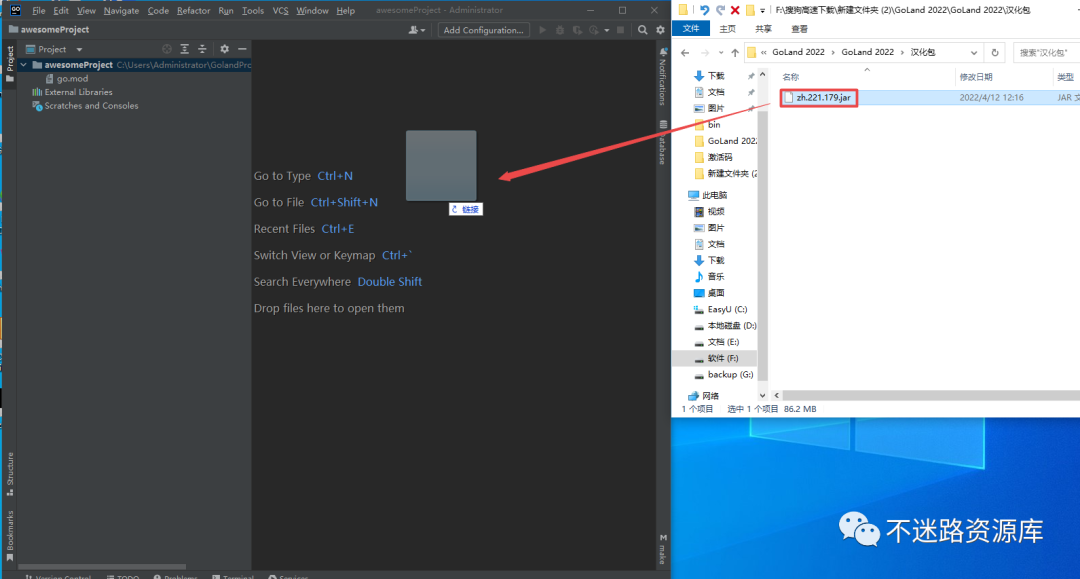Sort by the 修改日期 column header
Image resolution: width=1080 pixels, height=579 pixels.
click(x=976, y=77)
